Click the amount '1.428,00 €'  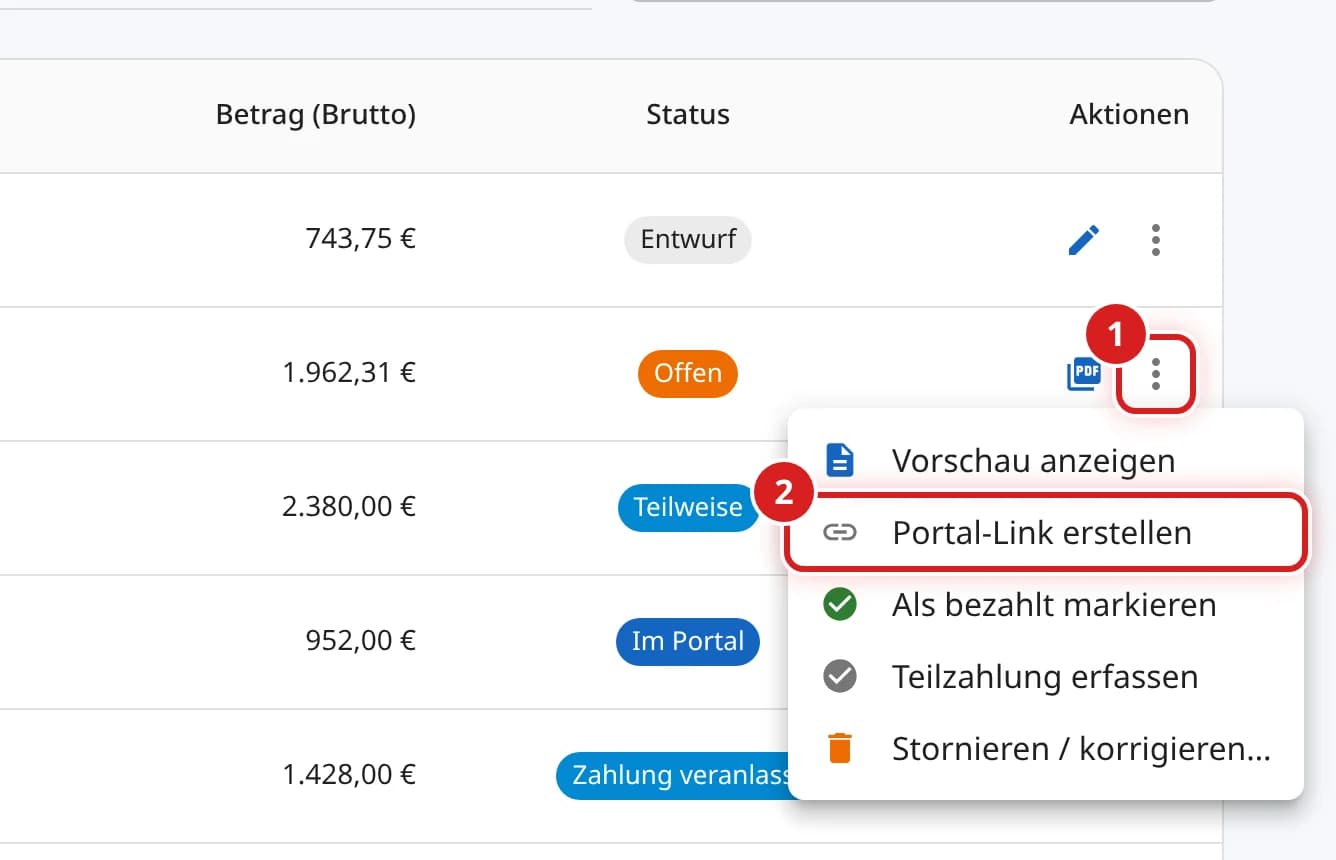[x=349, y=775]
